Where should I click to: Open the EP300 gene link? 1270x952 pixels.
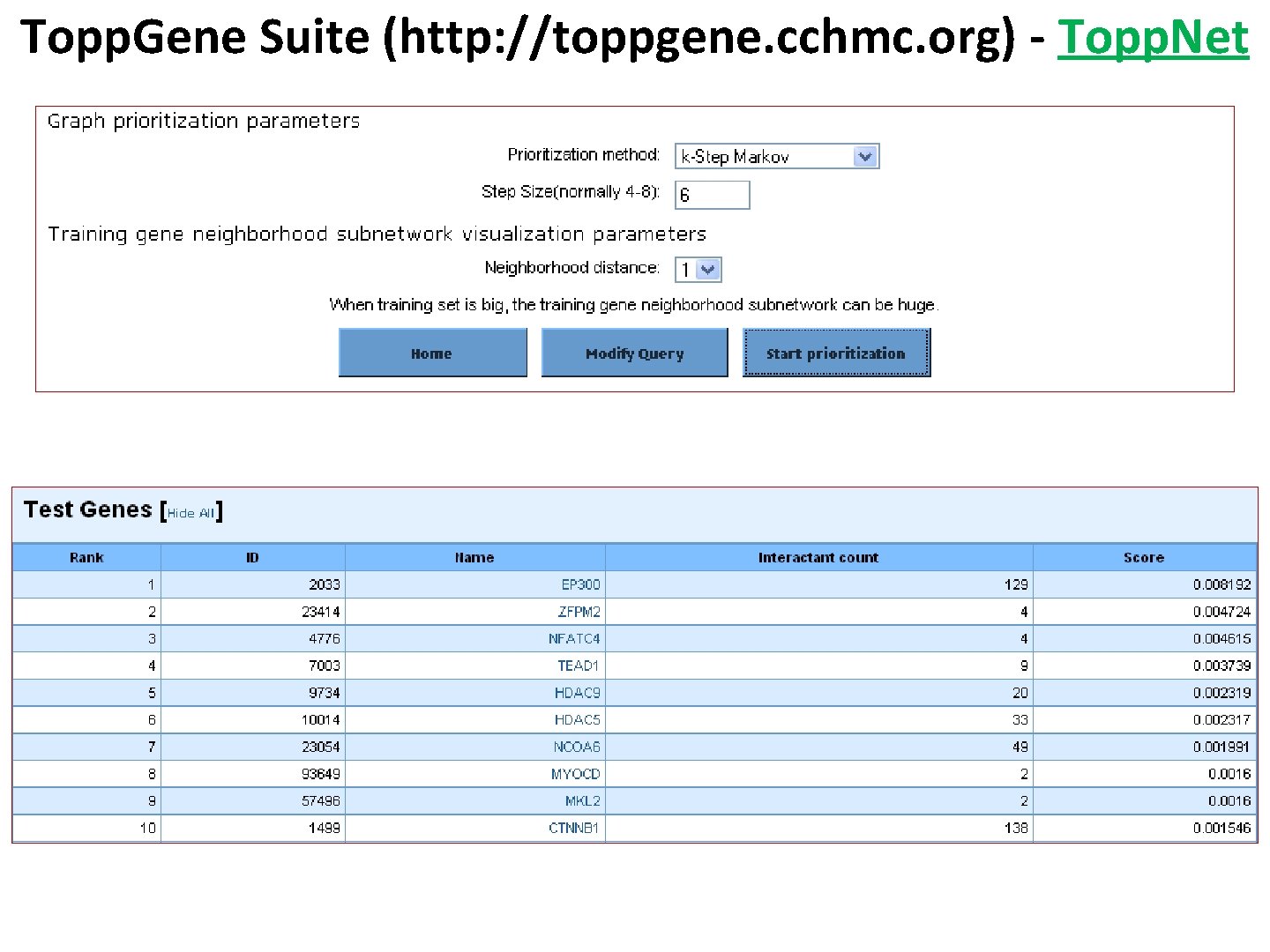pos(580,584)
